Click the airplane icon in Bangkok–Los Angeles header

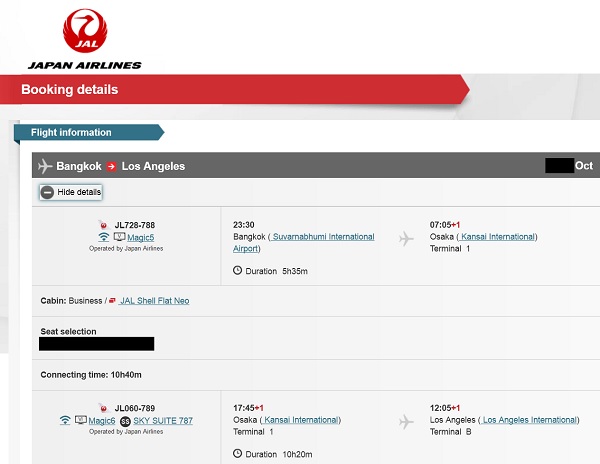coord(45,166)
